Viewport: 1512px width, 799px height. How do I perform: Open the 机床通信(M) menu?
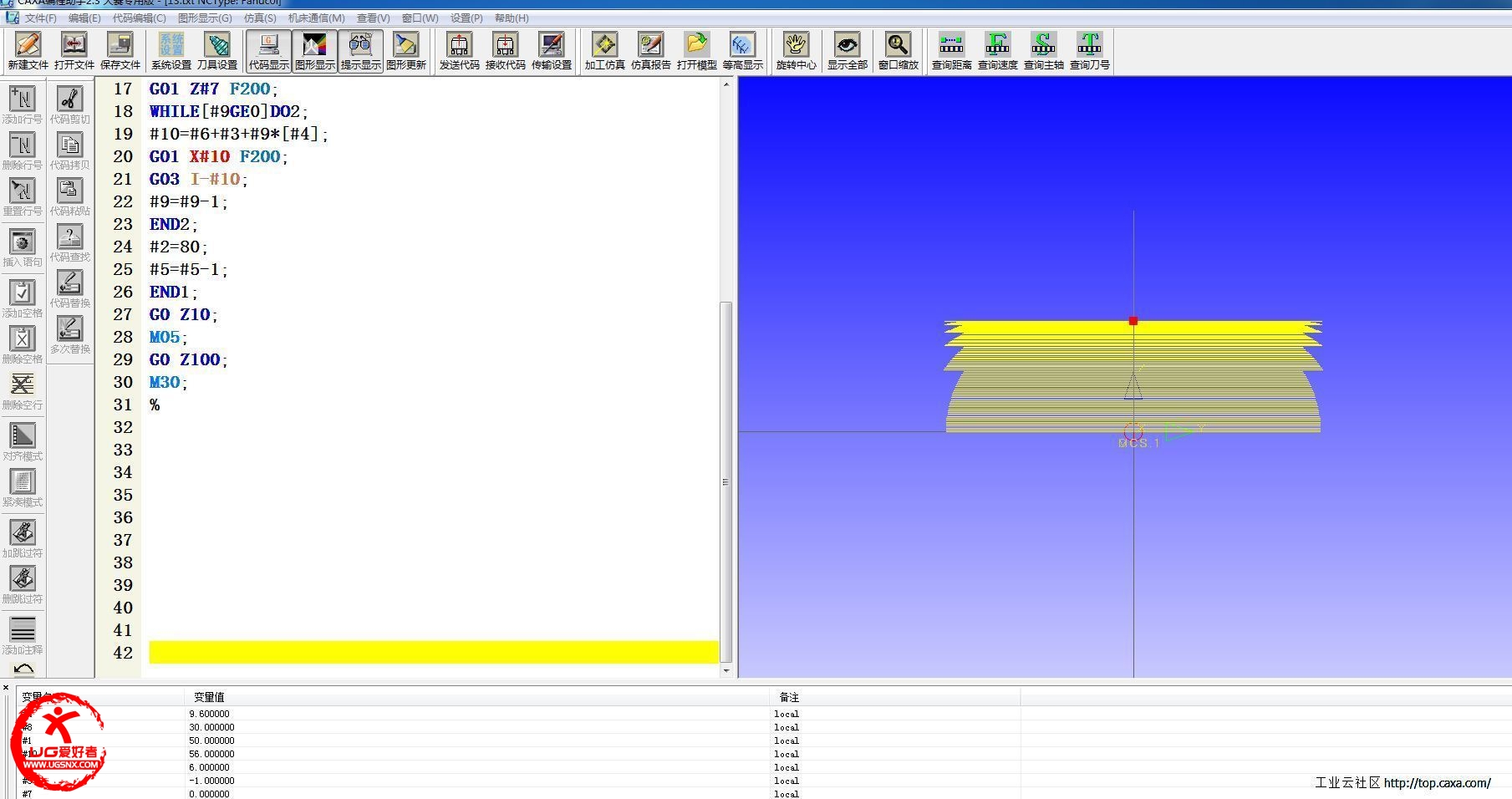316,18
